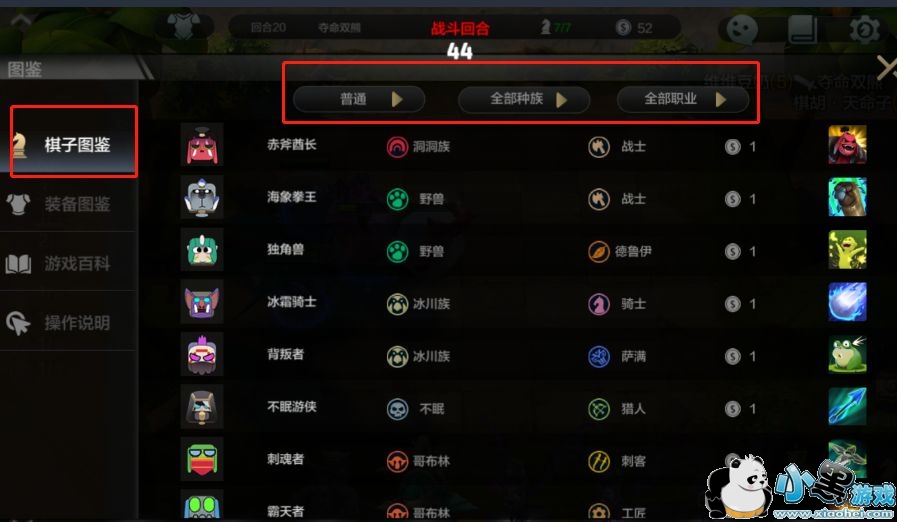Click the 不眠游侠 arrow skill icon
This screenshot has height=522, width=897.
(847, 406)
